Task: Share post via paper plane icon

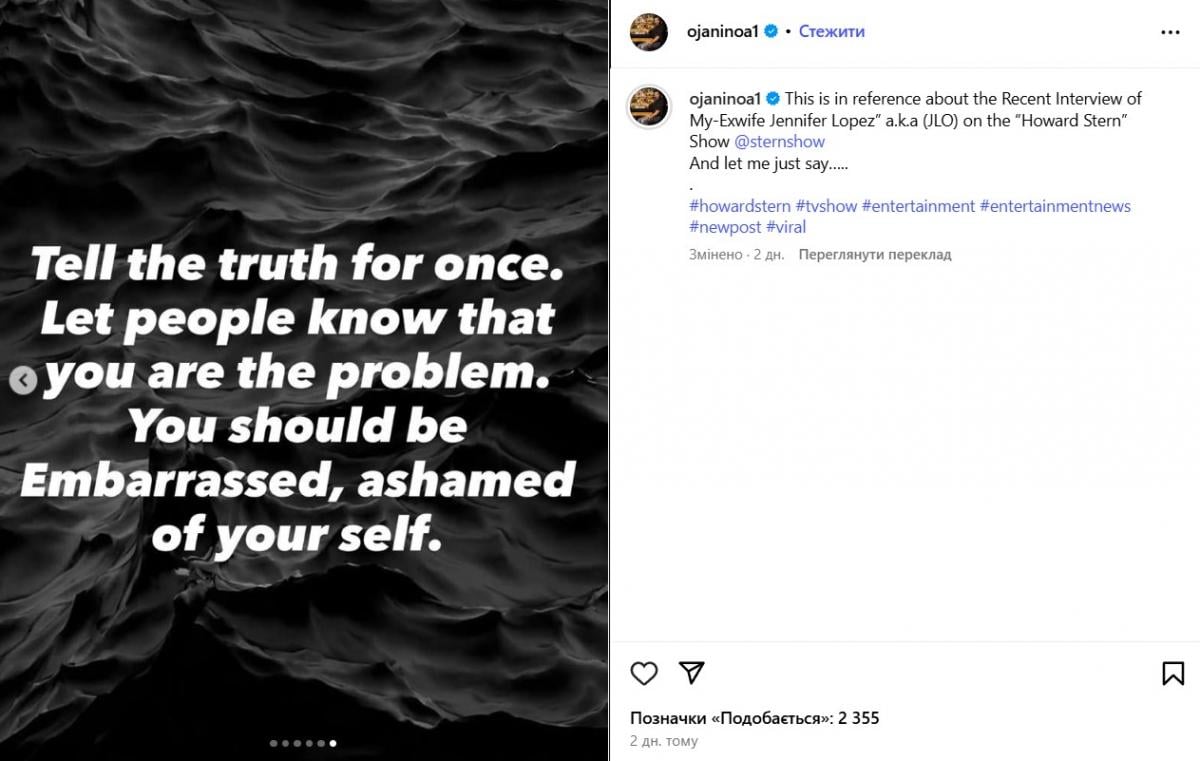Action: tap(692, 673)
